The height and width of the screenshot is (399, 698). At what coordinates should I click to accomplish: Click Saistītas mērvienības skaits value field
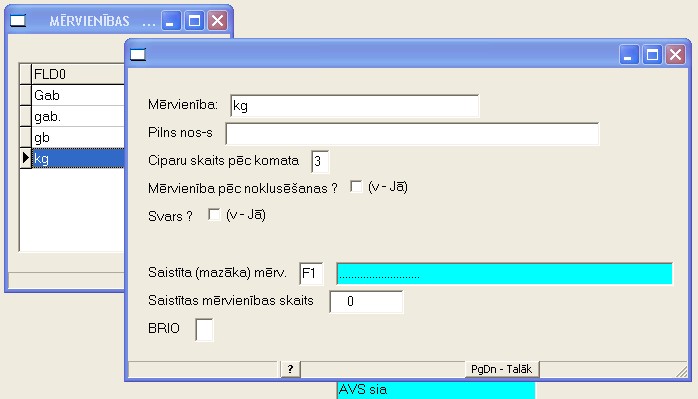pyautogui.click(x=366, y=301)
